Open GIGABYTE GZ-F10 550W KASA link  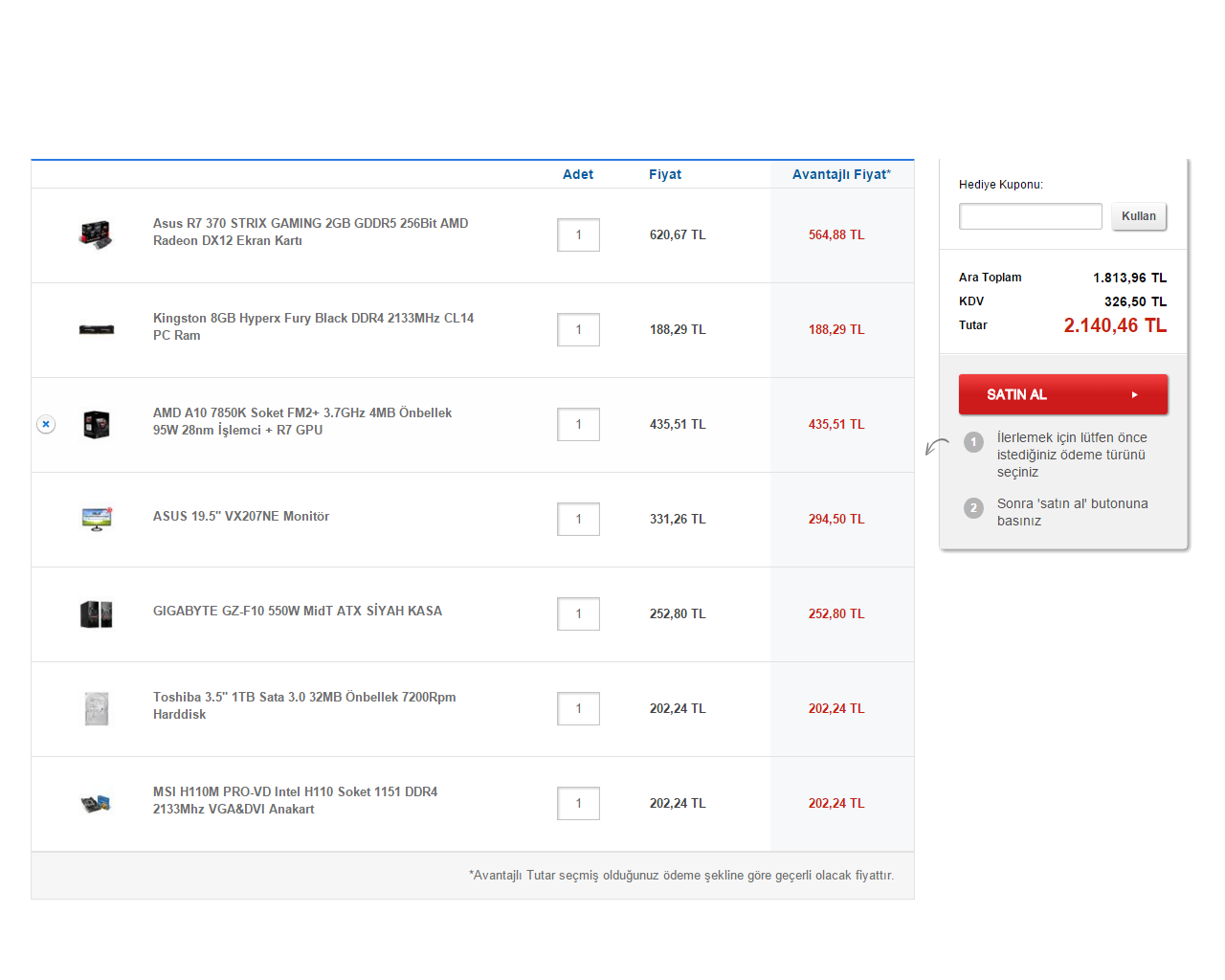coord(298,611)
